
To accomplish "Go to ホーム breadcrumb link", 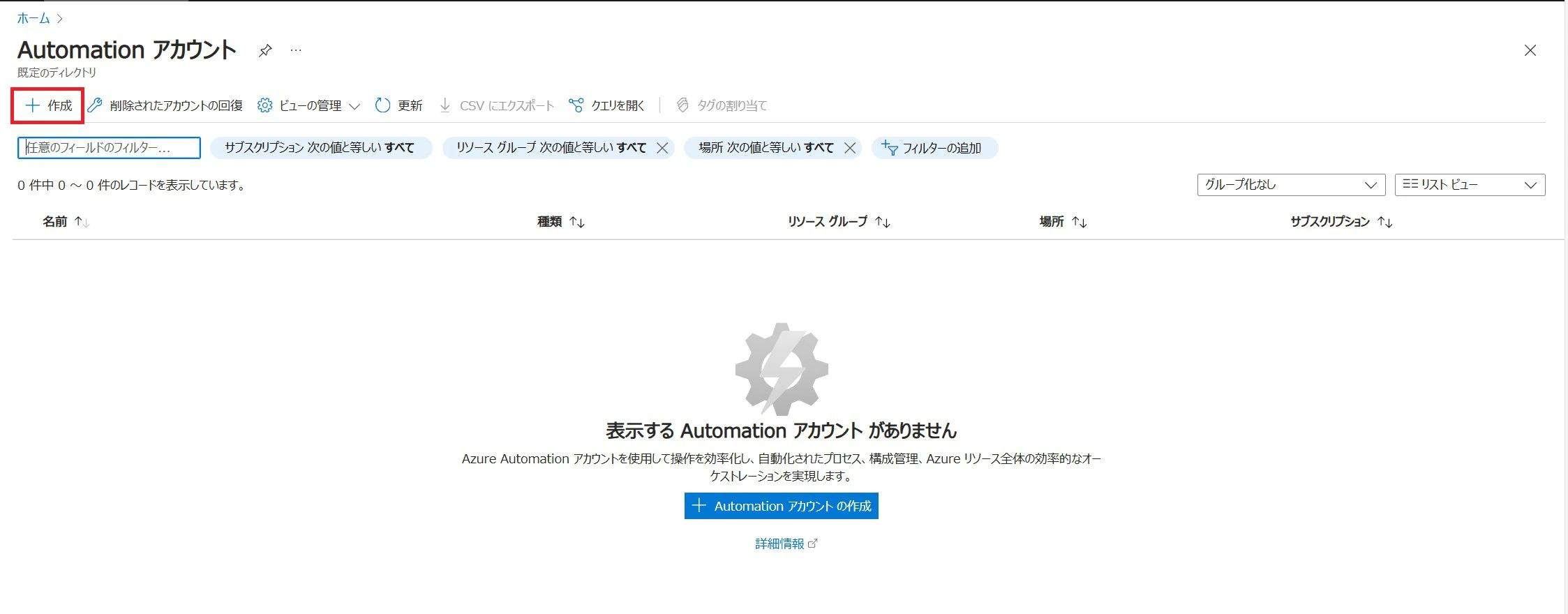I will click(33, 18).
